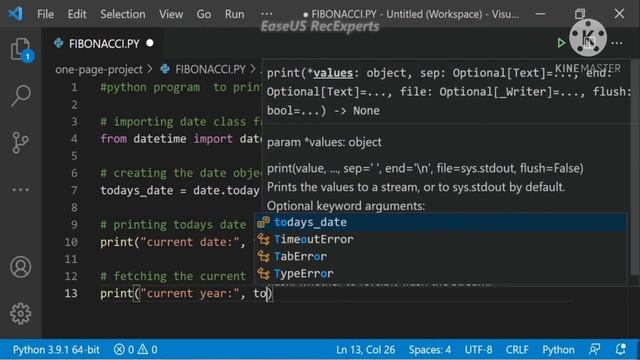
Task: Click one-page-project breadcrumb
Action: tap(99, 69)
